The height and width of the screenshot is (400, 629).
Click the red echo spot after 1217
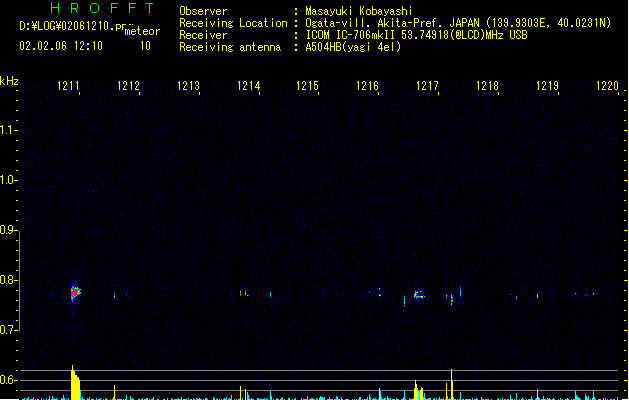452,298
